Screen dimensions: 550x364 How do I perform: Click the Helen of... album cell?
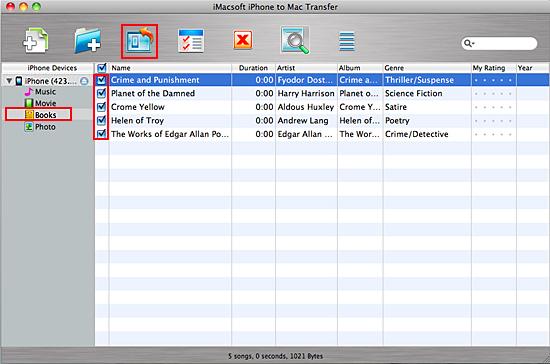359,120
